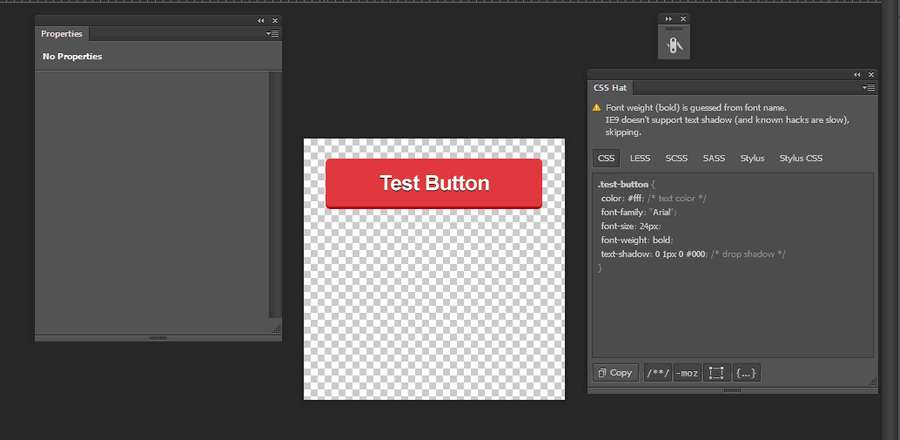900x440 pixels.
Task: Toggle the /**/ comments option
Action: [658, 373]
